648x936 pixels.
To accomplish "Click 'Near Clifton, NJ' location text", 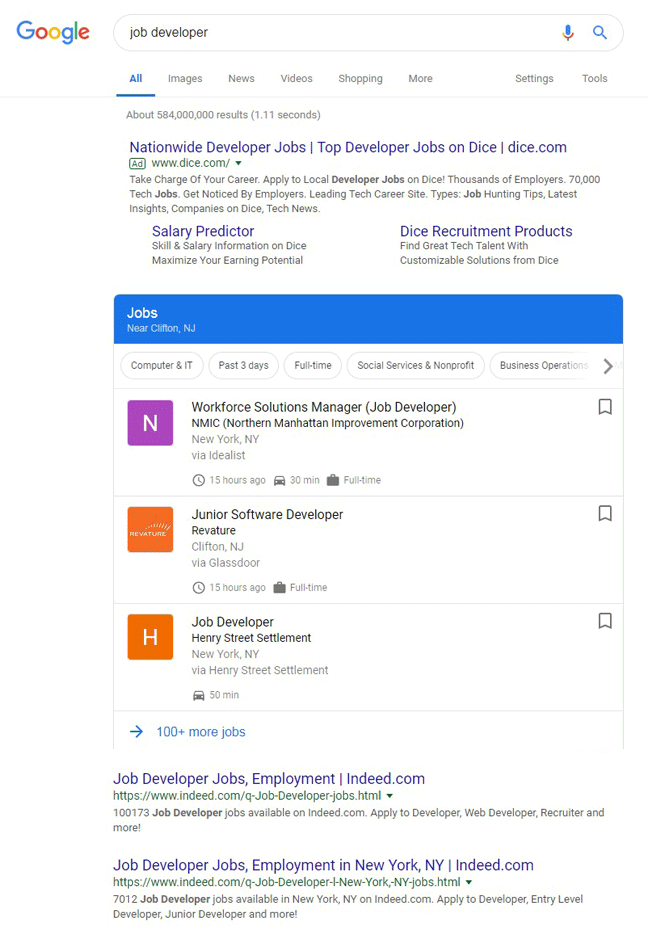I will [161, 328].
